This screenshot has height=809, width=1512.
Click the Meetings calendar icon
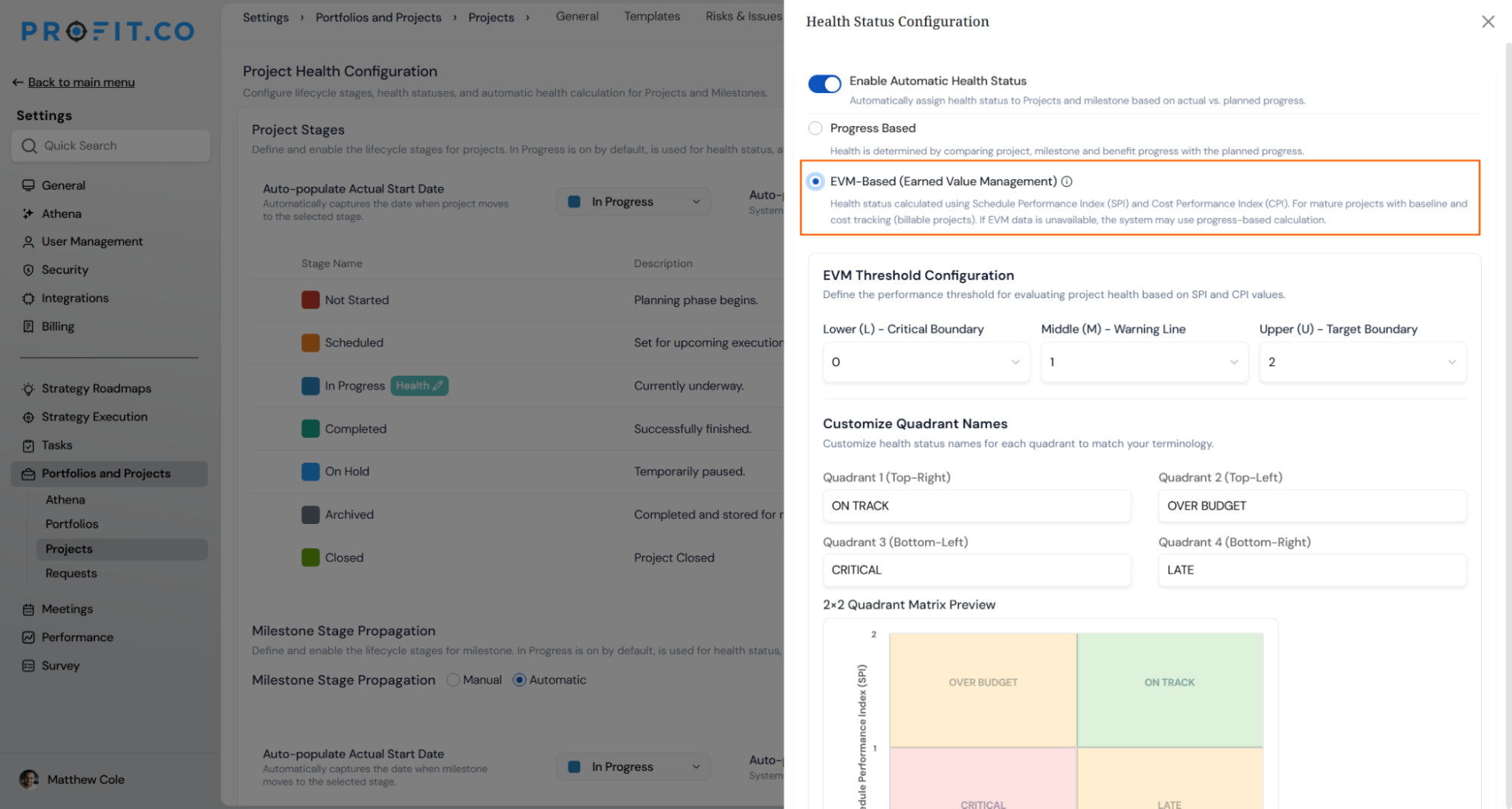[28, 609]
